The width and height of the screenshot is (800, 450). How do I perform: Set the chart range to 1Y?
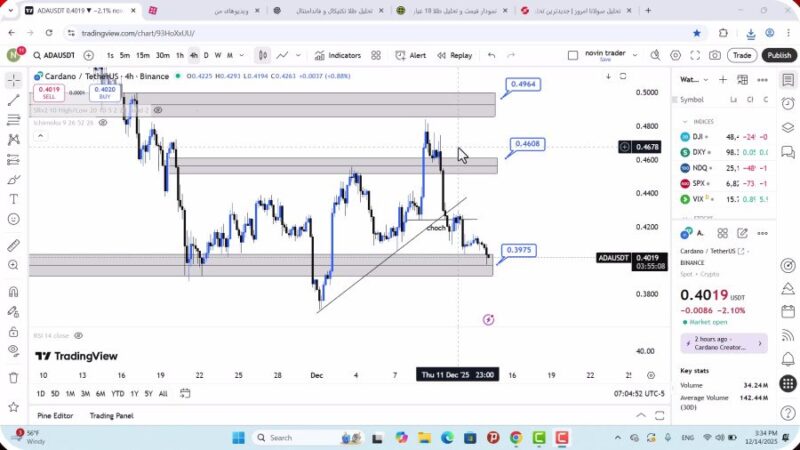click(x=133, y=393)
